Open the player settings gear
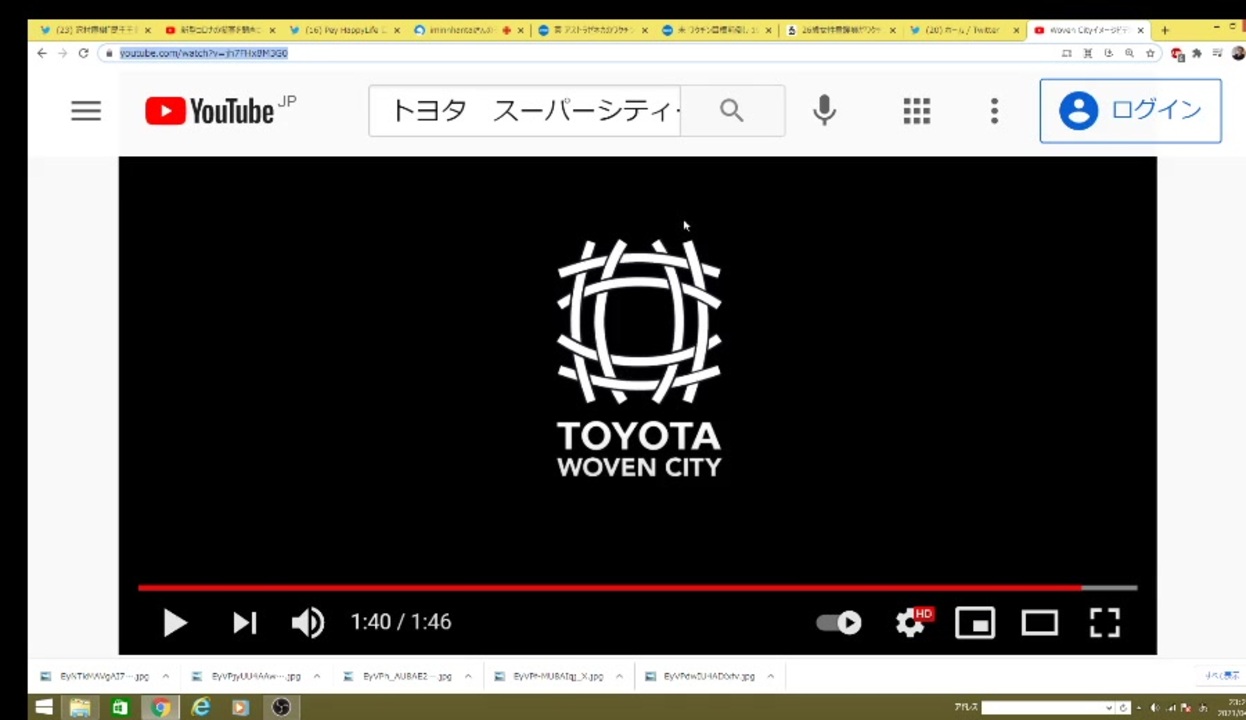1246x720 pixels. (x=911, y=622)
